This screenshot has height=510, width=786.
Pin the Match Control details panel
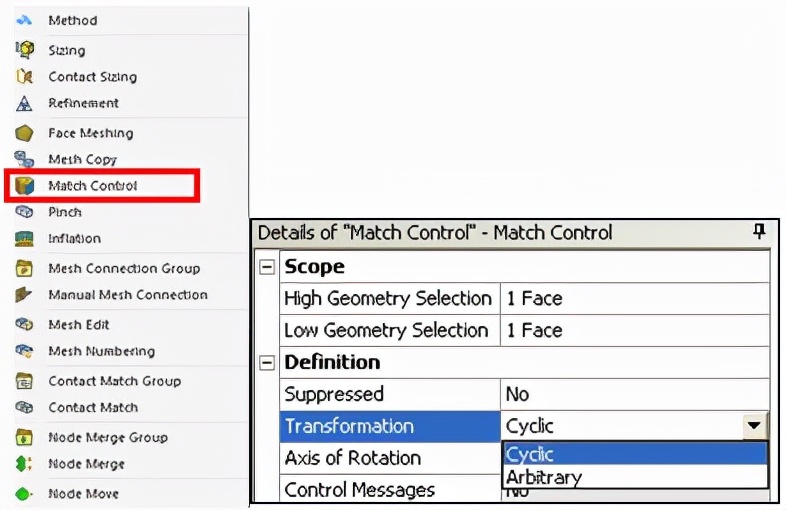[x=759, y=232]
